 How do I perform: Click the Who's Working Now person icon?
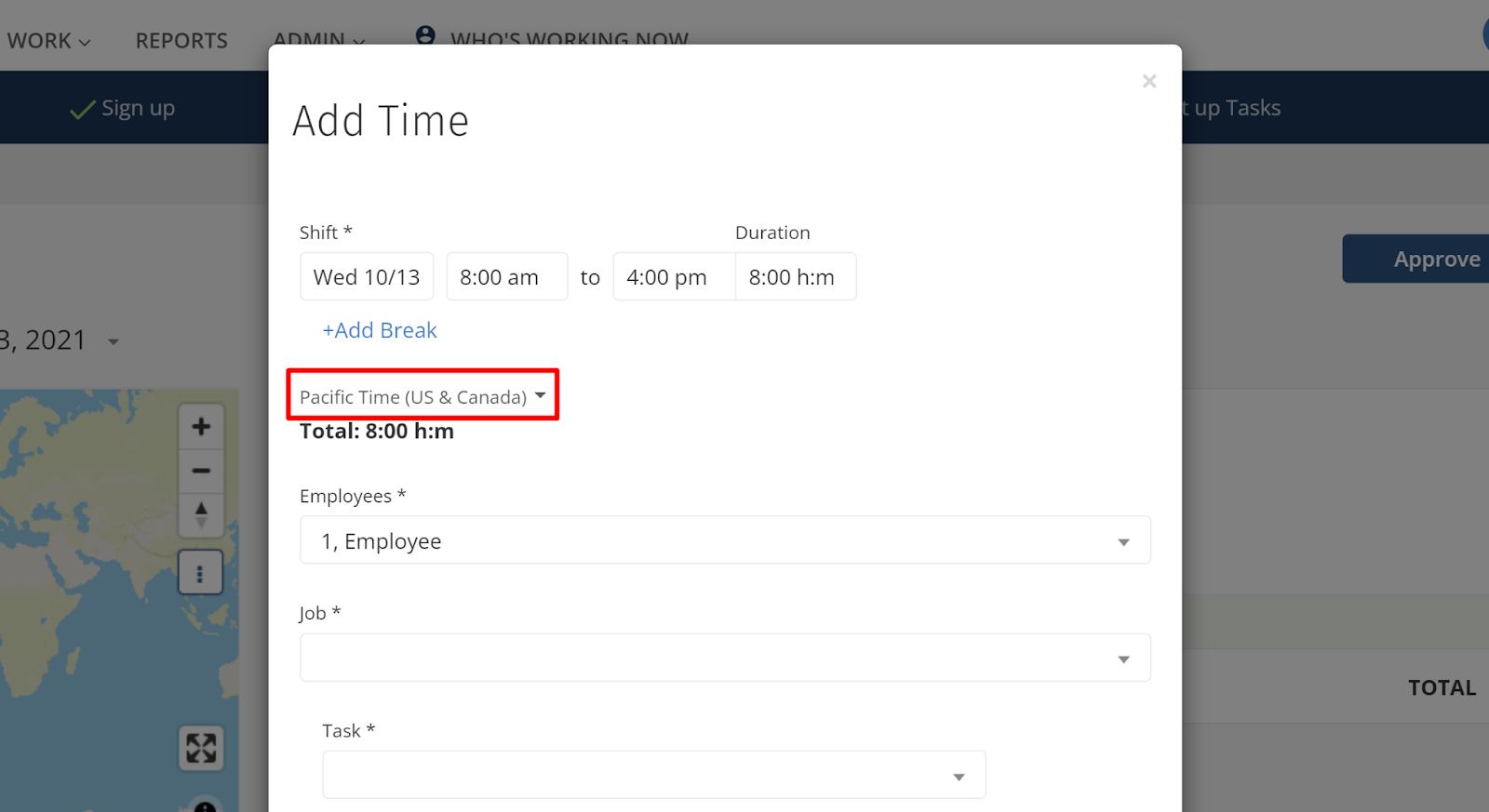coord(425,35)
